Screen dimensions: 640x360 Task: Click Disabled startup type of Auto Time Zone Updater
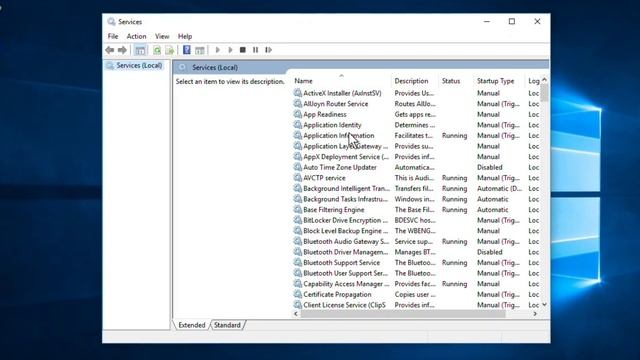pyautogui.click(x=490, y=167)
